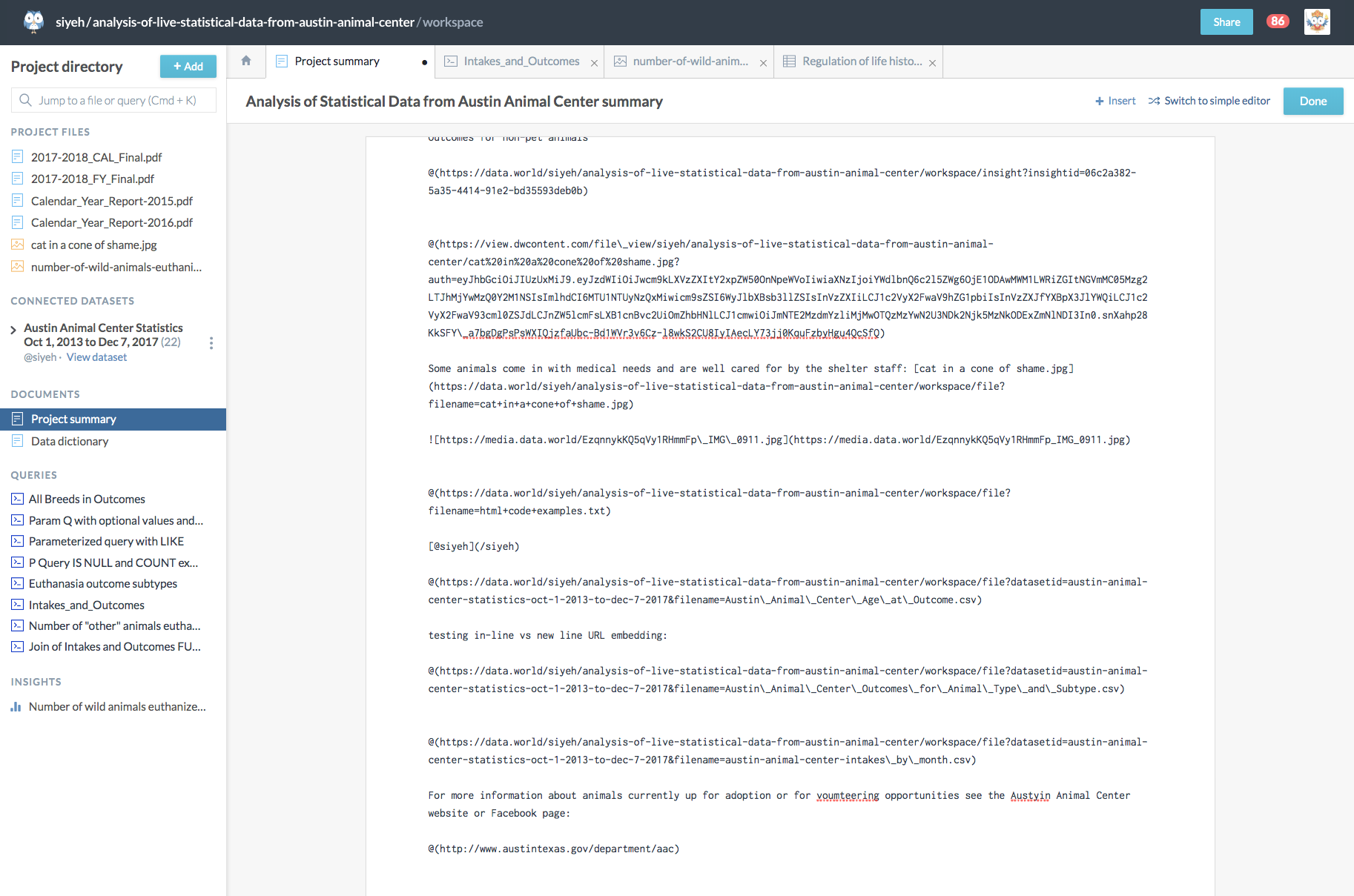Click the data.world owl logo
This screenshot has height=896, width=1354.
pyautogui.click(x=33, y=21)
